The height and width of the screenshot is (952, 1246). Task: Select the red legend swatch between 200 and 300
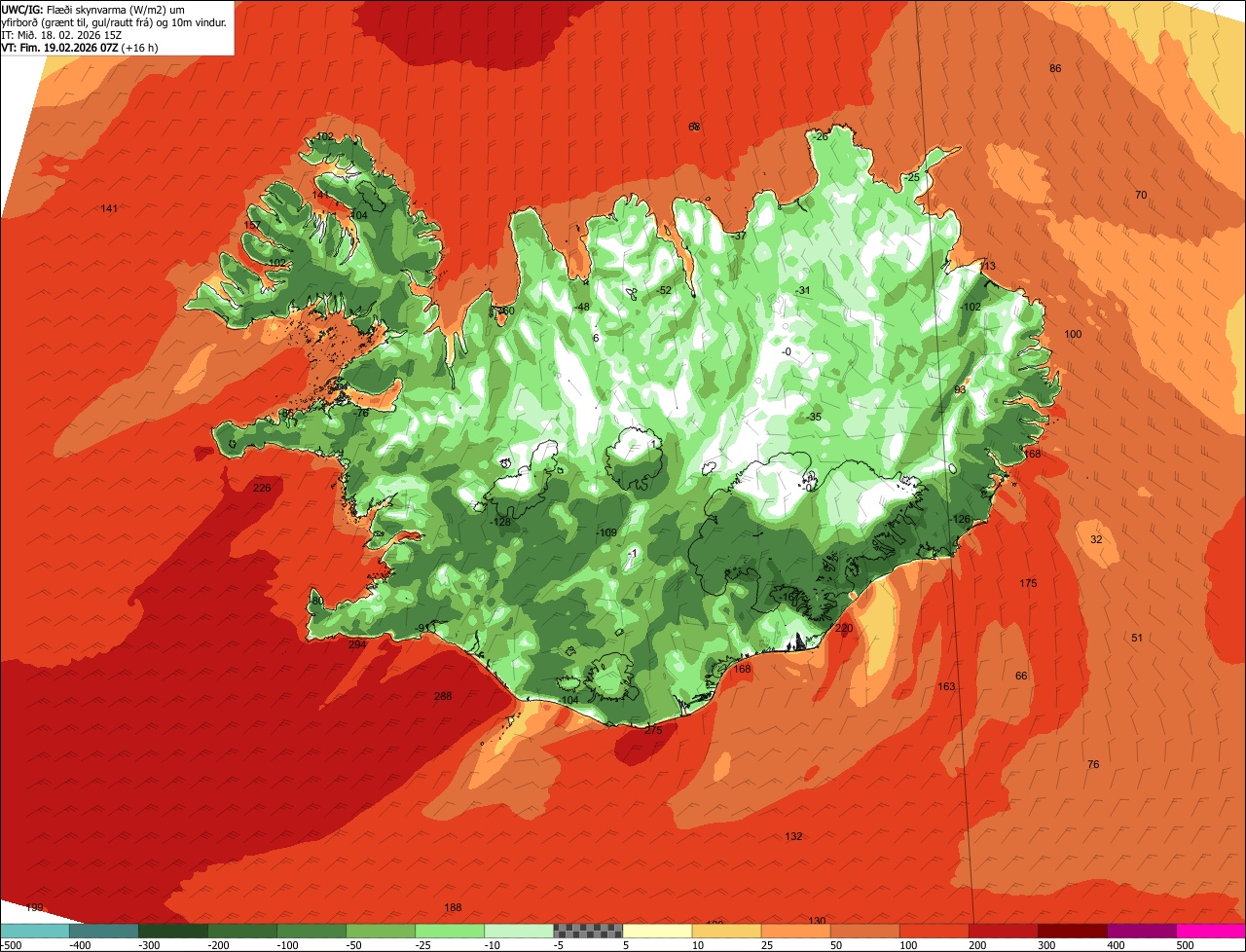coord(1003,930)
